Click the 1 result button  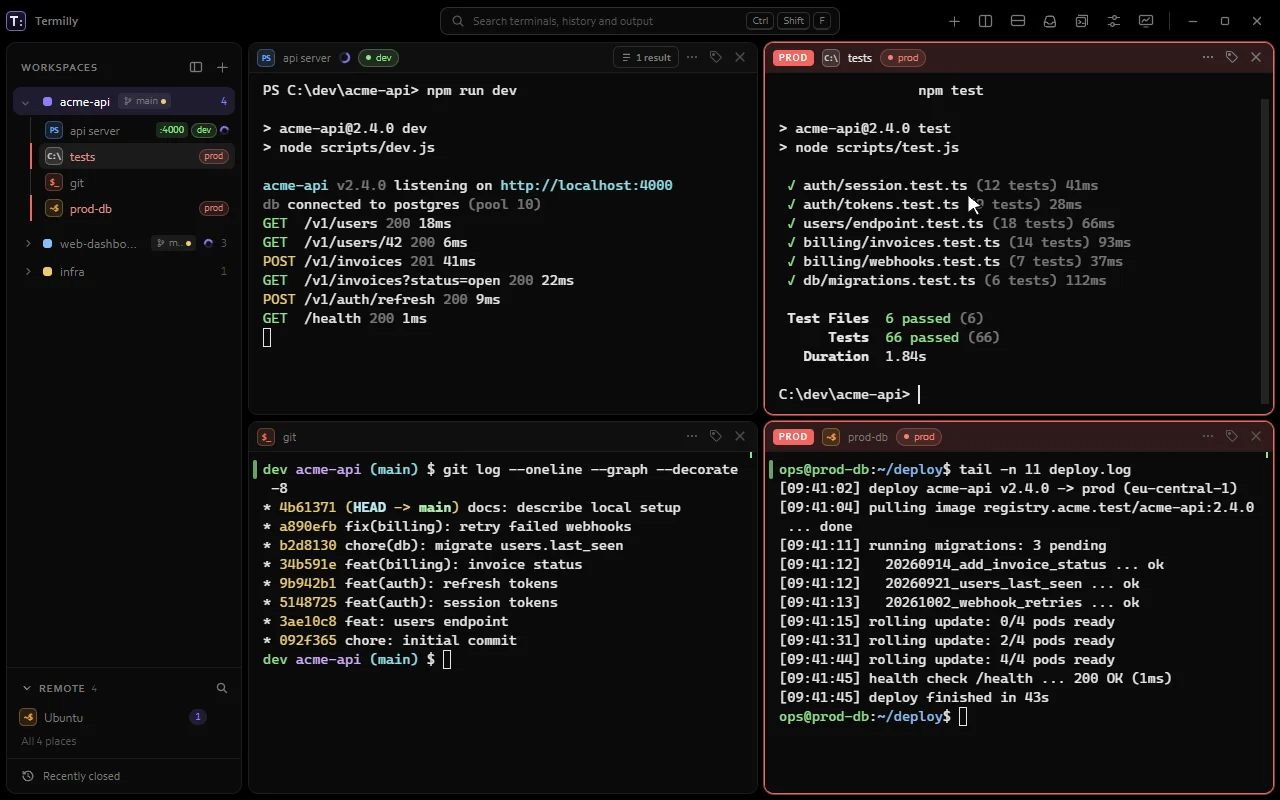[x=646, y=57]
